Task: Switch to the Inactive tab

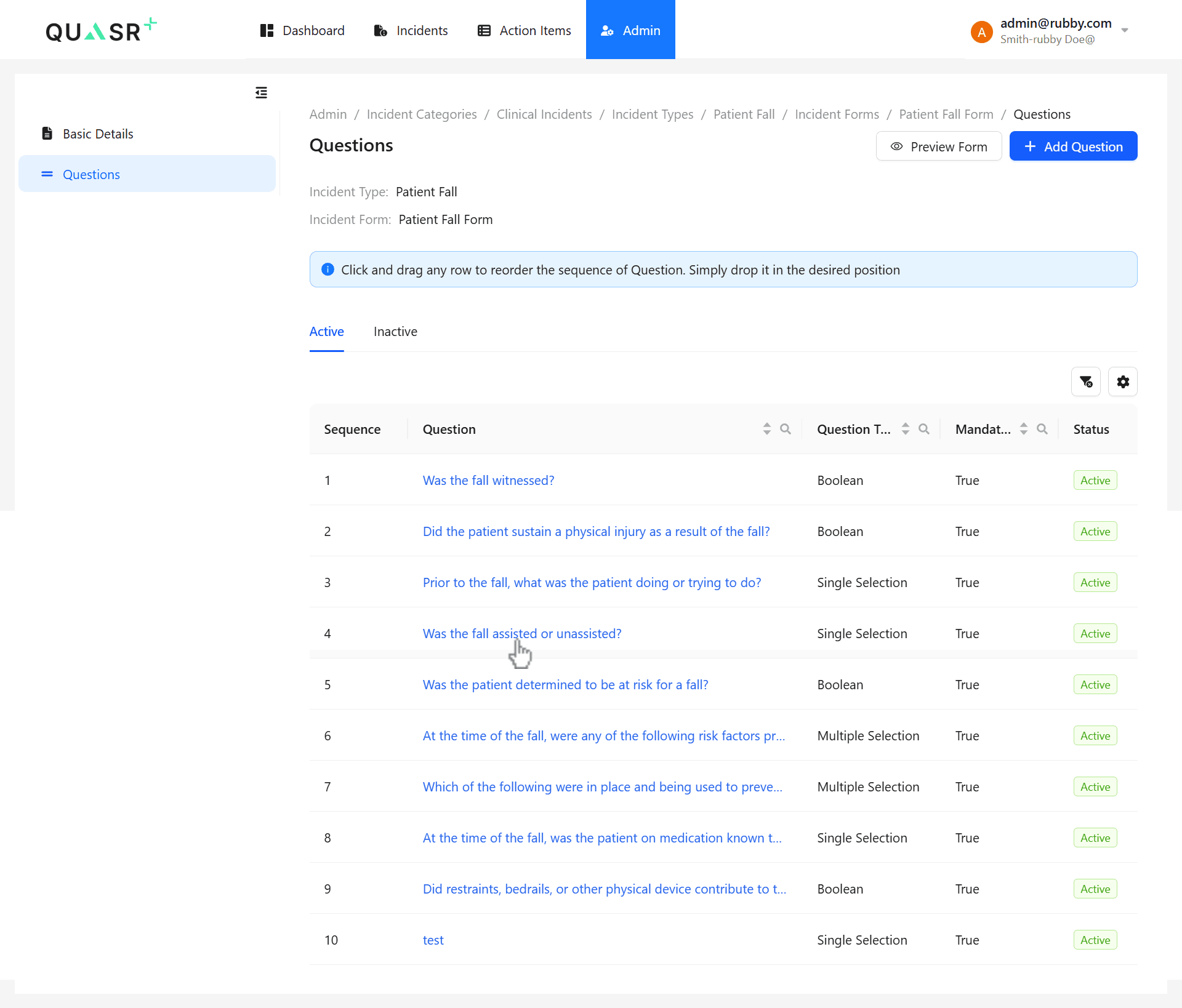Action: tap(395, 332)
